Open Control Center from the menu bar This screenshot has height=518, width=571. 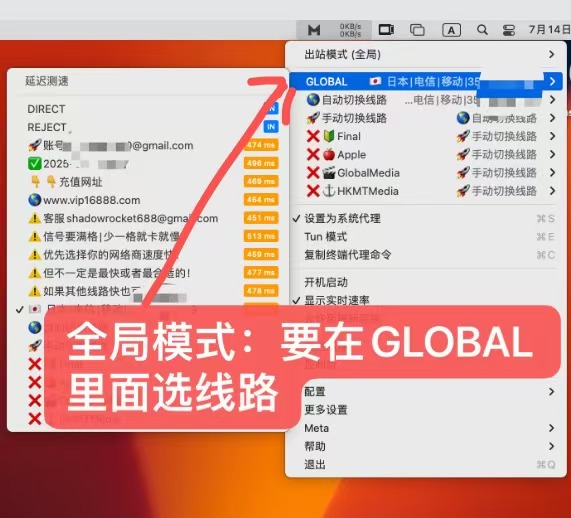click(x=508, y=30)
